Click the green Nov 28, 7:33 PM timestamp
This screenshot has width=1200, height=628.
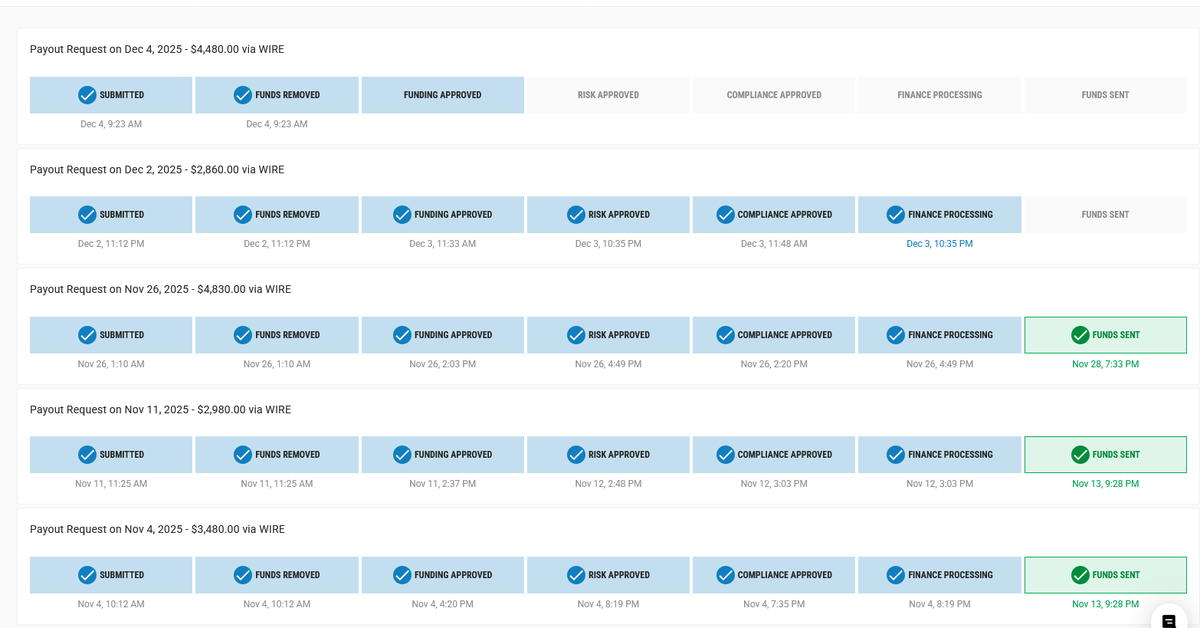(x=1105, y=364)
